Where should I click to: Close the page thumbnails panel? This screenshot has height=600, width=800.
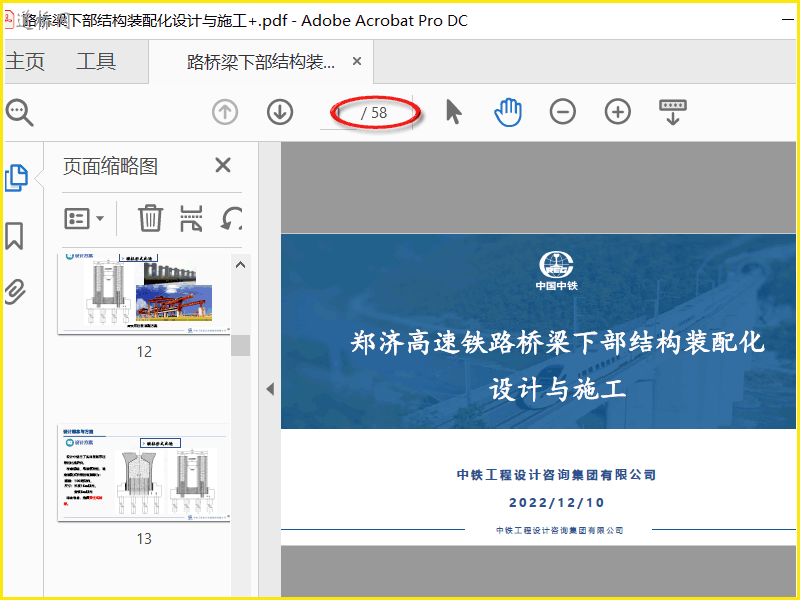coord(223,165)
